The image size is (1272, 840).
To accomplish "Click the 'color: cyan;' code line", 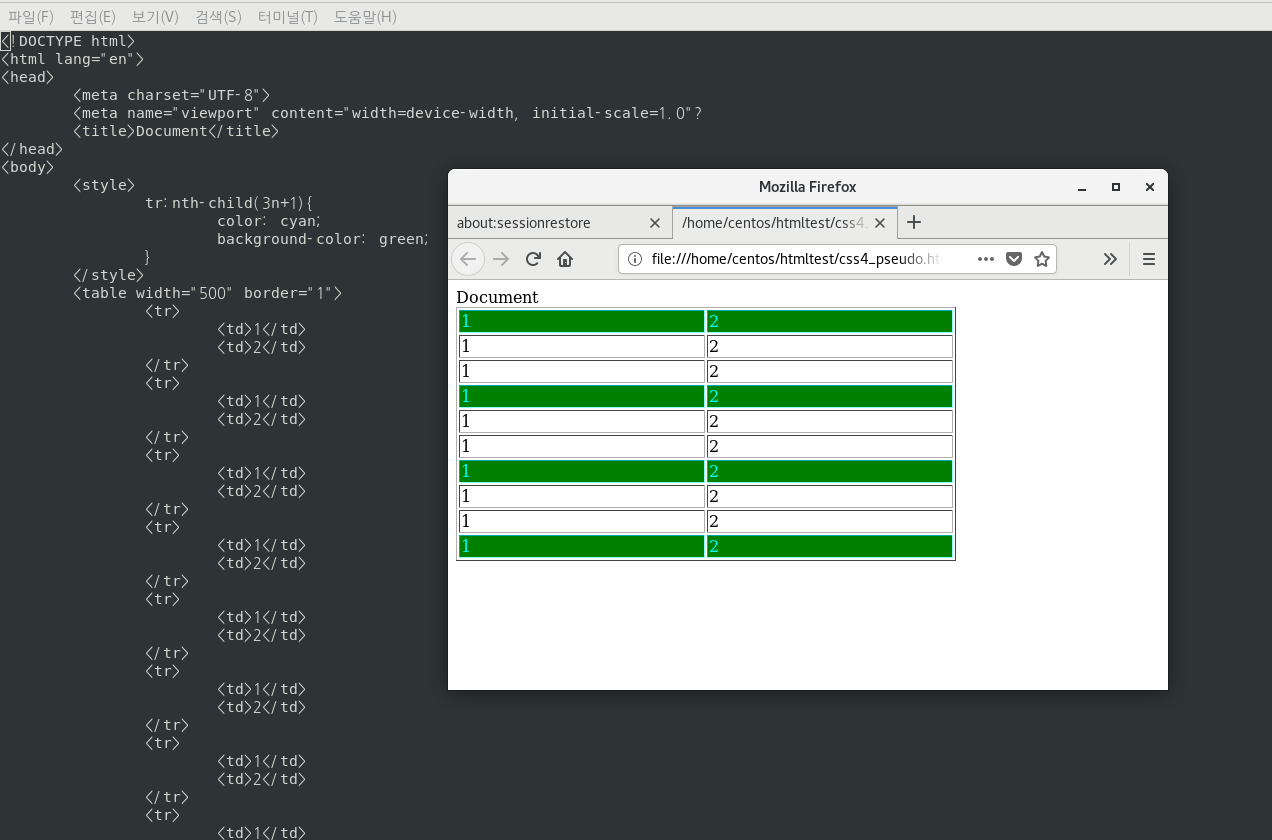I will tap(269, 221).
